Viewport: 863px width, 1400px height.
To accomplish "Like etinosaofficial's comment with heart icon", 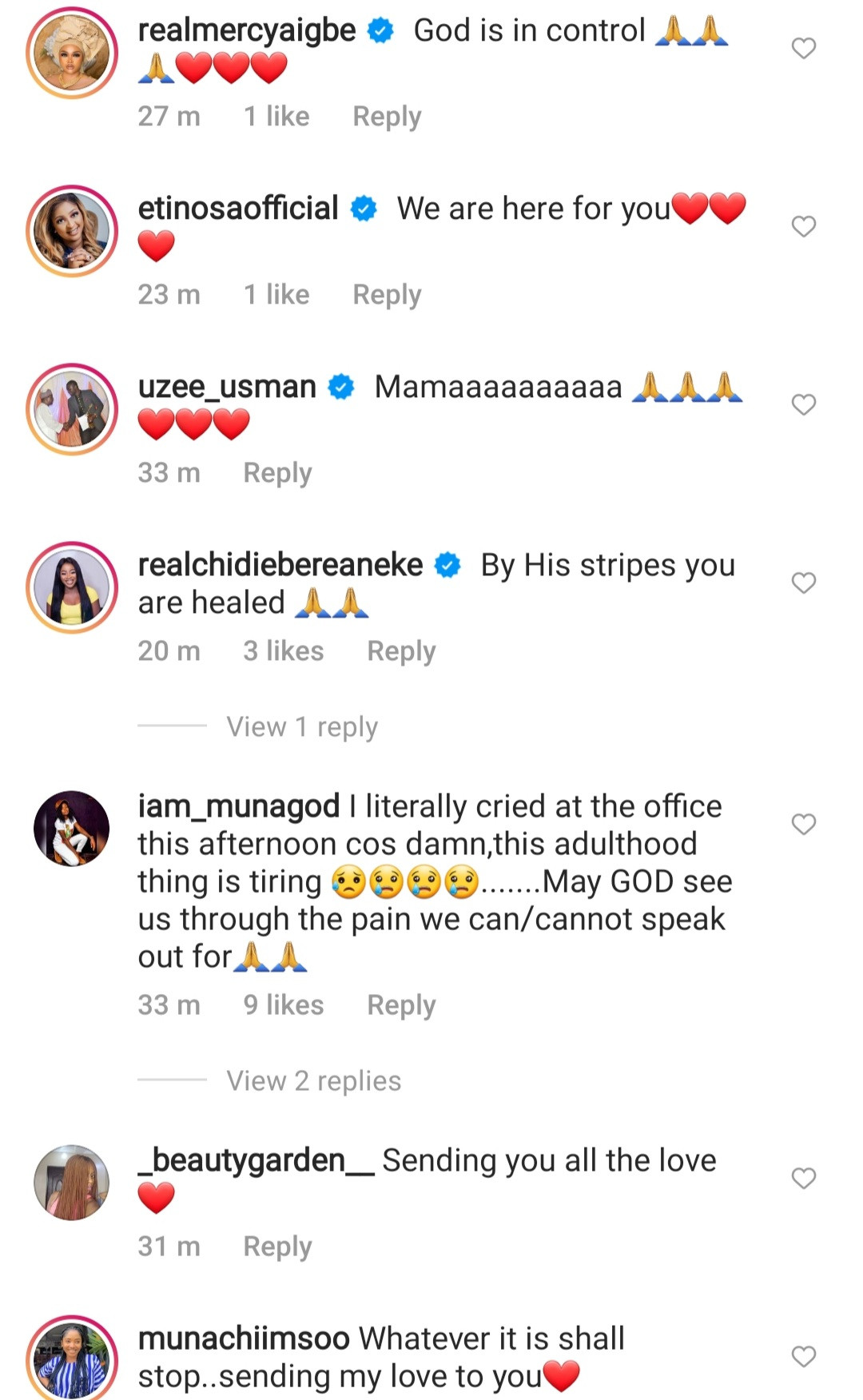I will [803, 226].
